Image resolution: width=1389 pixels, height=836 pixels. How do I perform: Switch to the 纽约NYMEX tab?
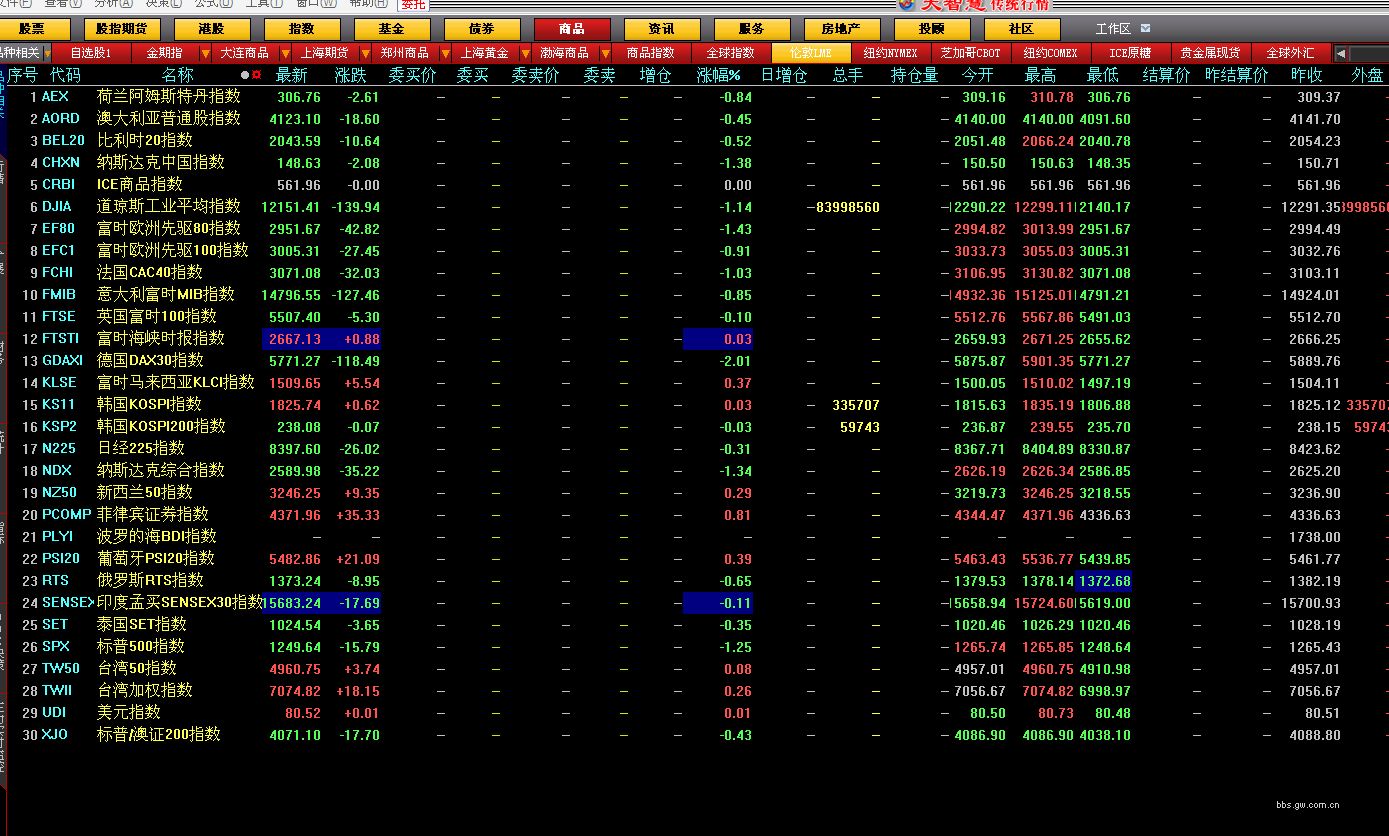coord(890,53)
